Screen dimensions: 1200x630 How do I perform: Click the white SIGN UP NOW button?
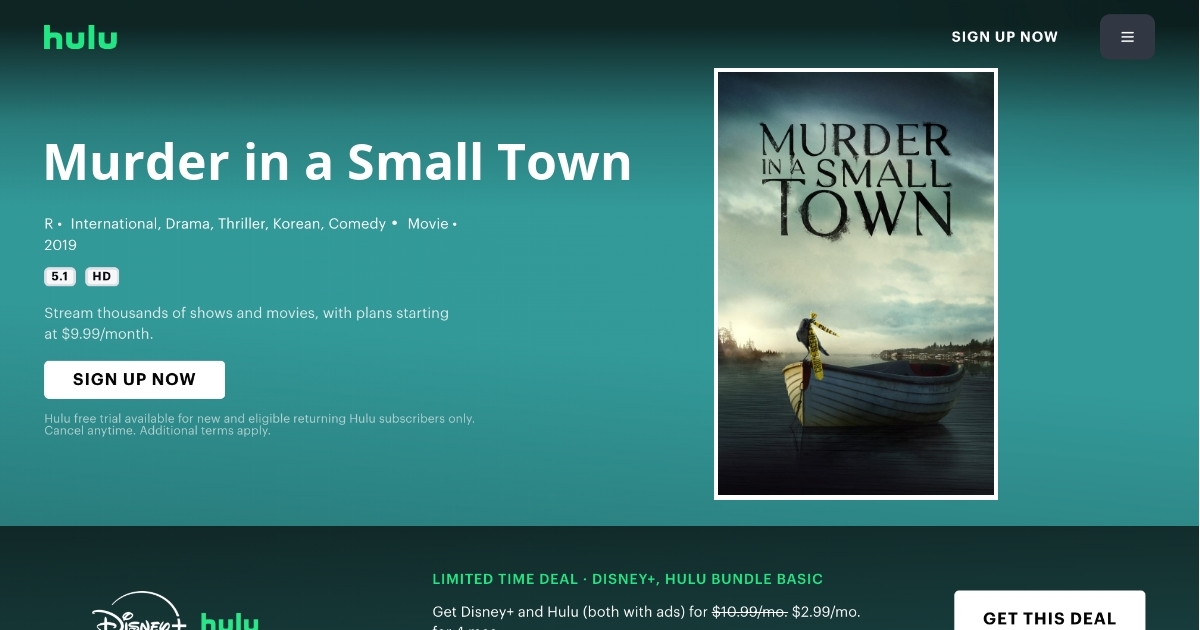coord(134,380)
